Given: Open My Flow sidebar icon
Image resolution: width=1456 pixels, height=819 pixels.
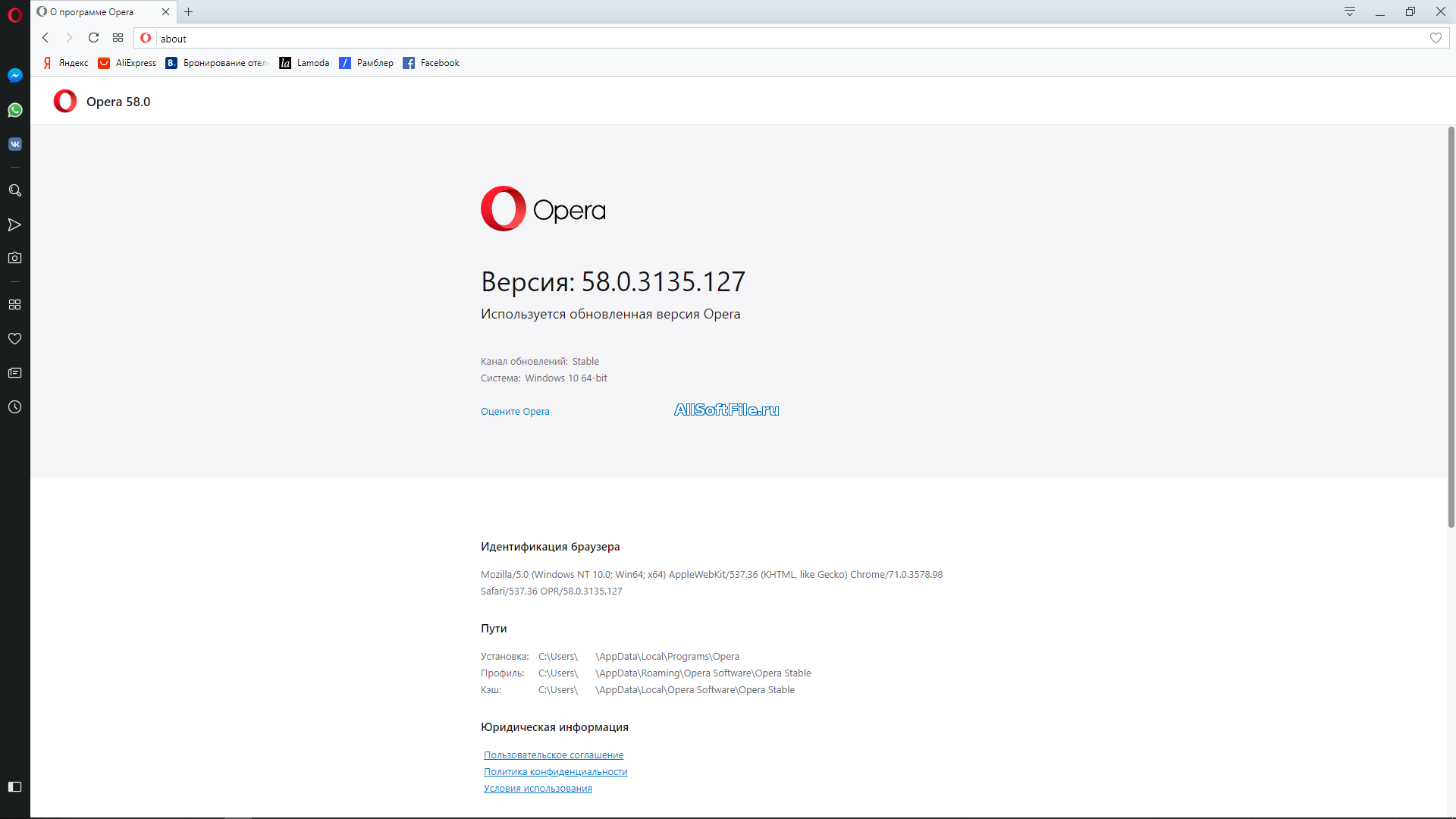Looking at the screenshot, I should click(x=14, y=224).
